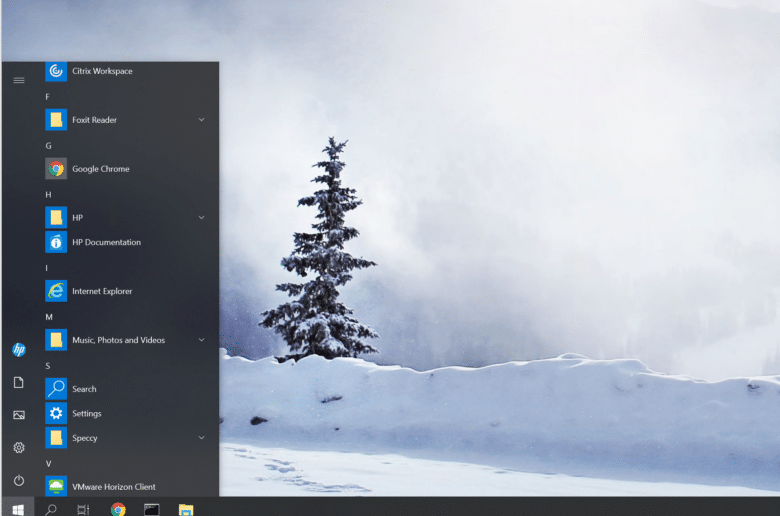Click the letter H section header
Image resolution: width=780 pixels, height=516 pixels.
48,195
